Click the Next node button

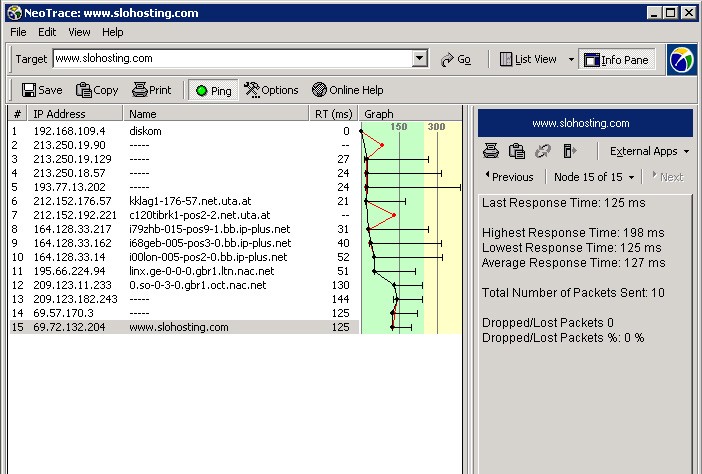tap(668, 177)
